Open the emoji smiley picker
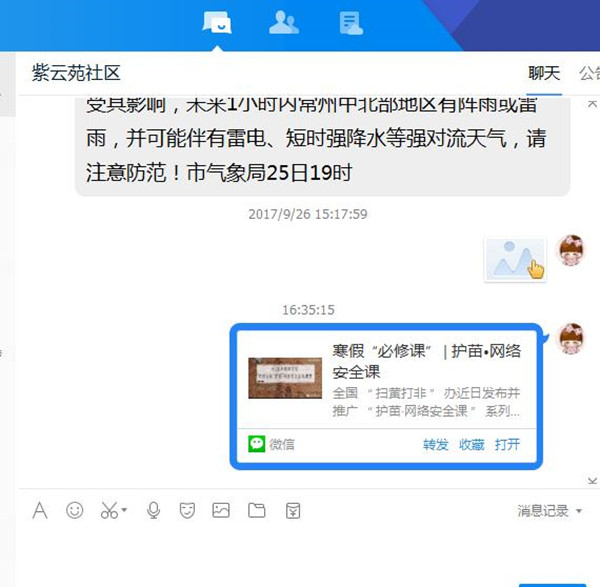 click(74, 510)
